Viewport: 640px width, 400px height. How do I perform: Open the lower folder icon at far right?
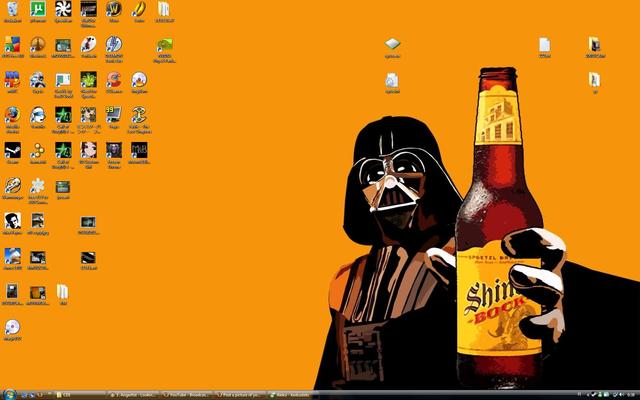[x=595, y=80]
